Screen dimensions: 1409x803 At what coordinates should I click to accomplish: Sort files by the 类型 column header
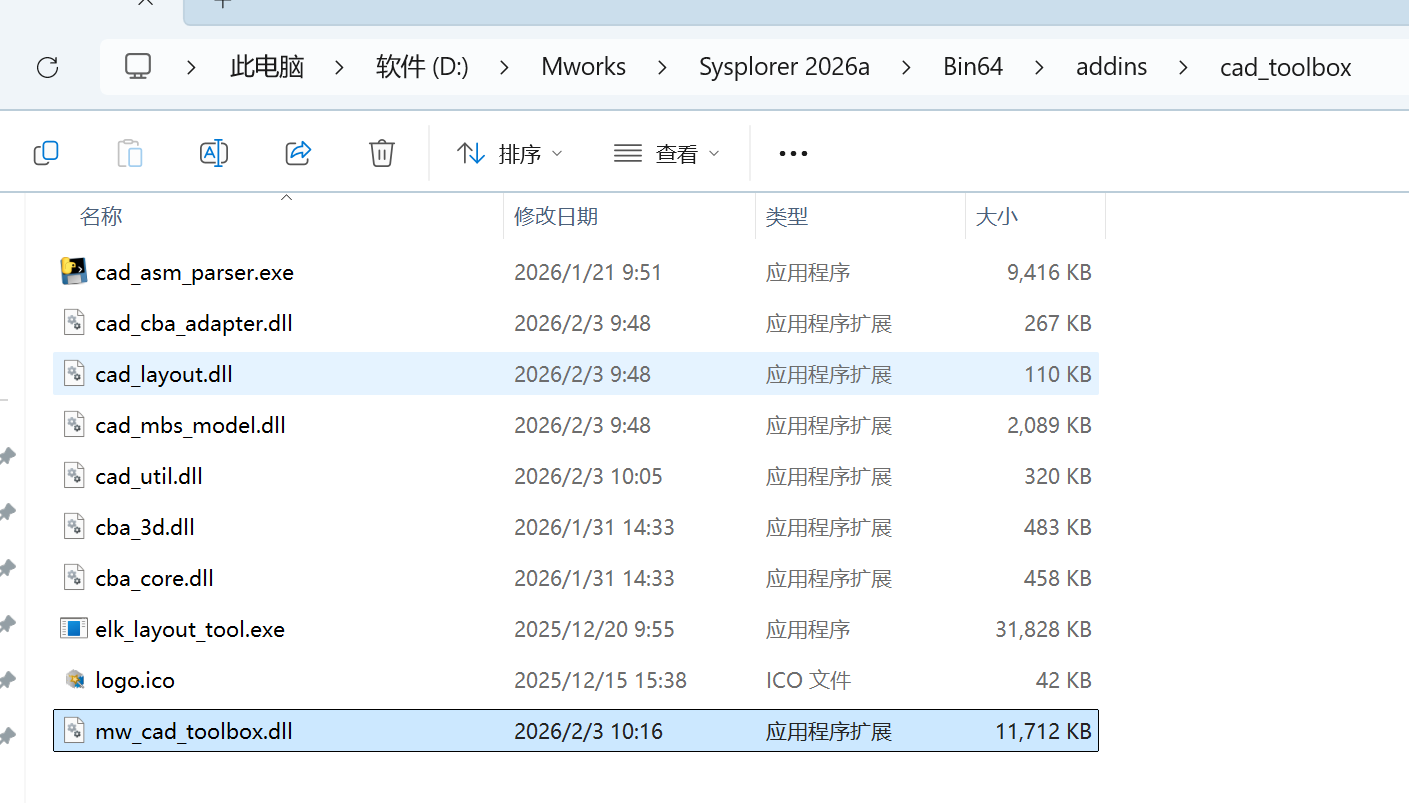click(787, 216)
